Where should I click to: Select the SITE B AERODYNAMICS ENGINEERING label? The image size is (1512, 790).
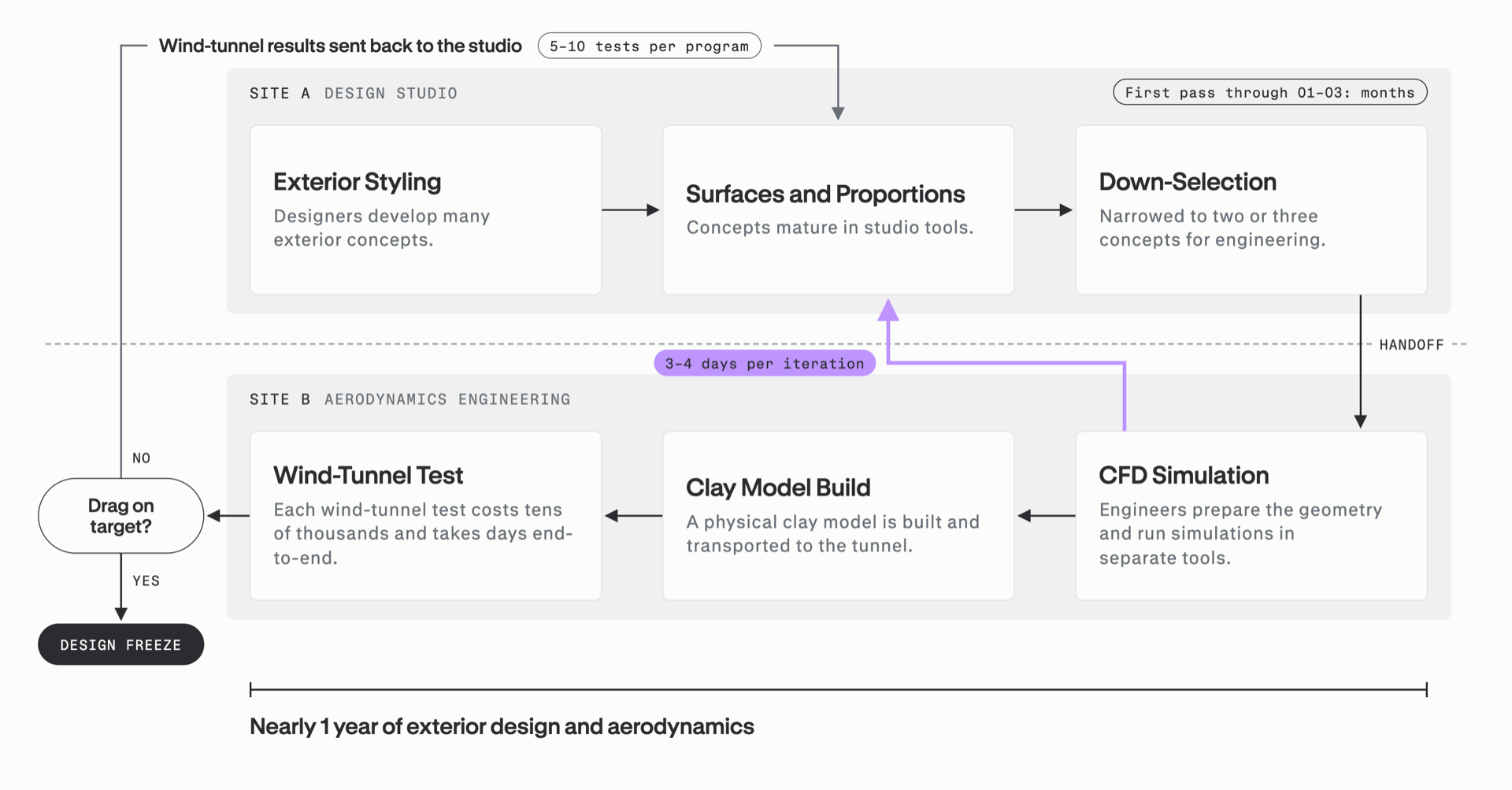(x=409, y=399)
